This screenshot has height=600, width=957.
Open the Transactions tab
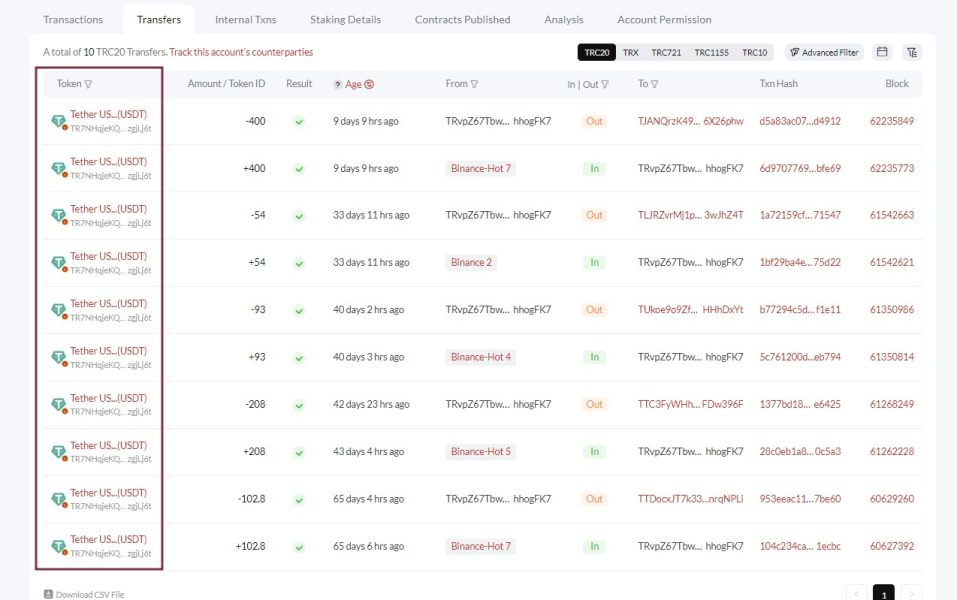[x=73, y=20]
